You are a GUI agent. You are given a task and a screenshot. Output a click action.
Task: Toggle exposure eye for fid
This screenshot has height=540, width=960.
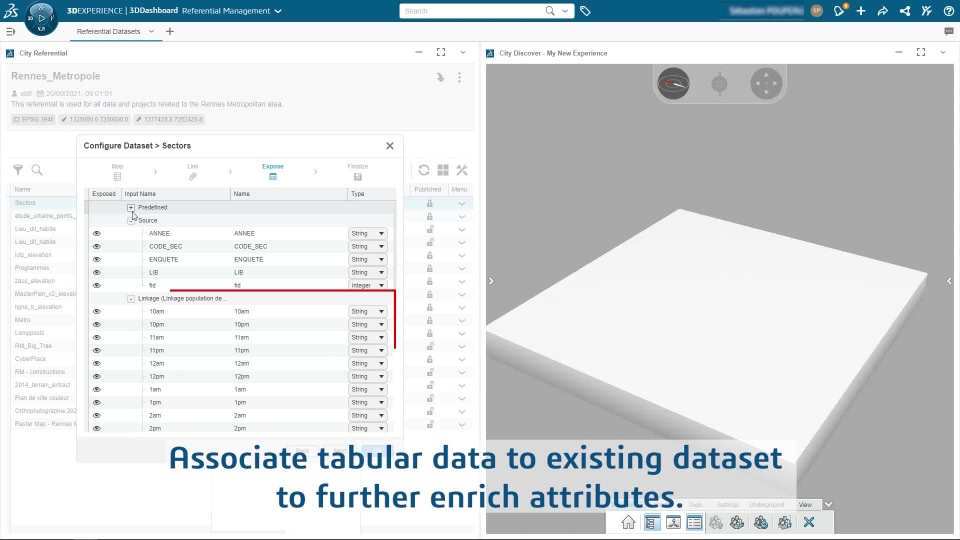[97, 285]
